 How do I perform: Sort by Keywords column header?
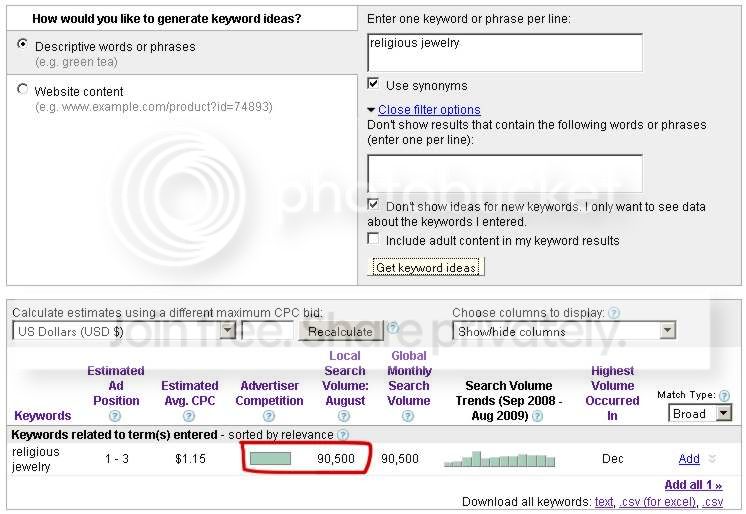pyautogui.click(x=43, y=415)
